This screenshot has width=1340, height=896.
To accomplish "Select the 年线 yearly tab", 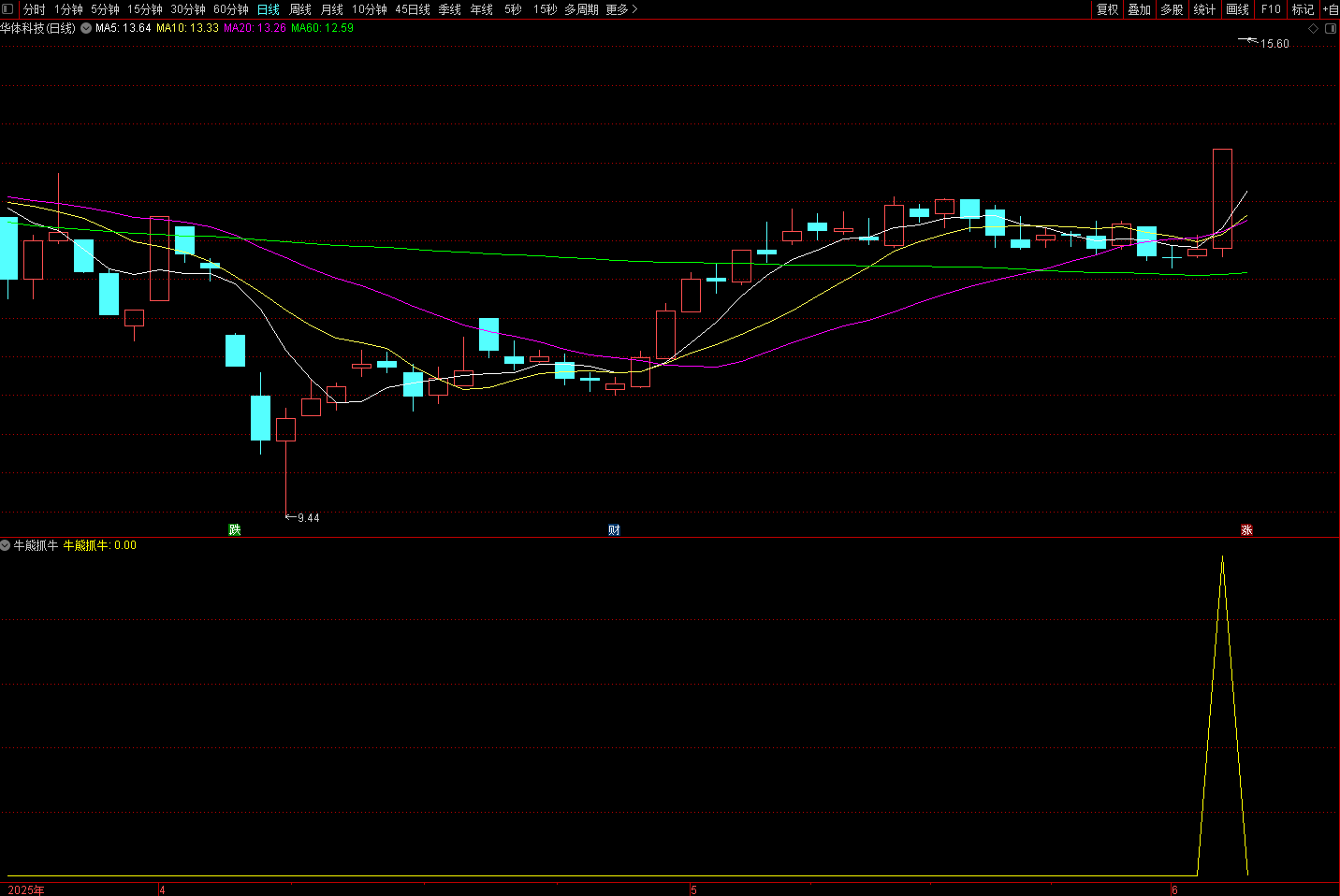I will click(x=482, y=9).
